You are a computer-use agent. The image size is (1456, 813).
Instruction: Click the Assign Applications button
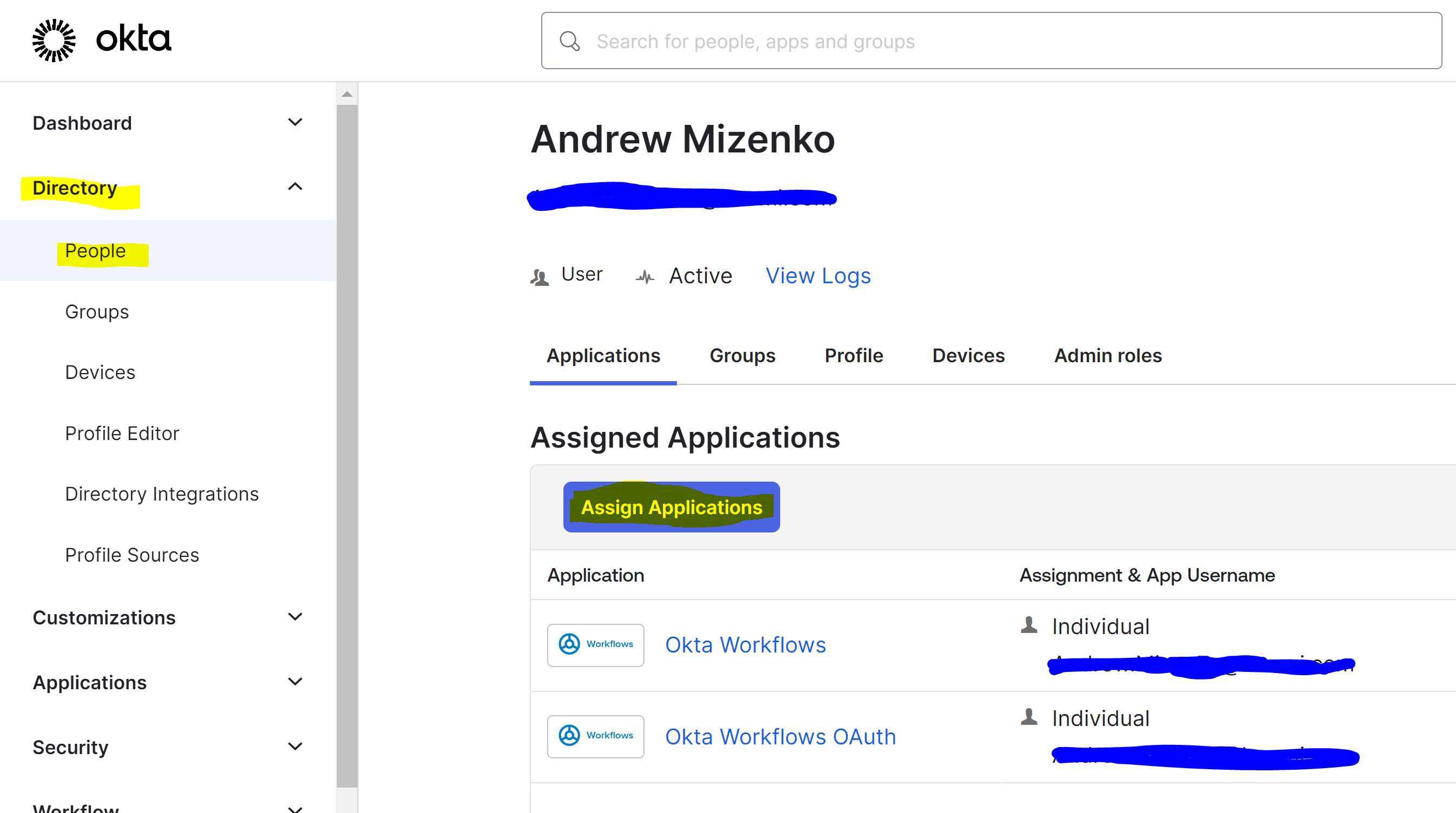672,507
